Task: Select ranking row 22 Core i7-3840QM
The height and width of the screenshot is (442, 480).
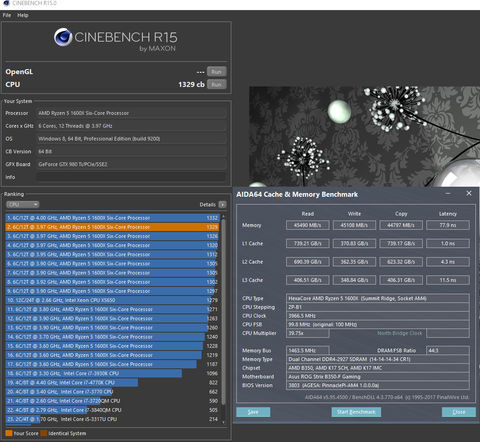Action: pos(112,410)
